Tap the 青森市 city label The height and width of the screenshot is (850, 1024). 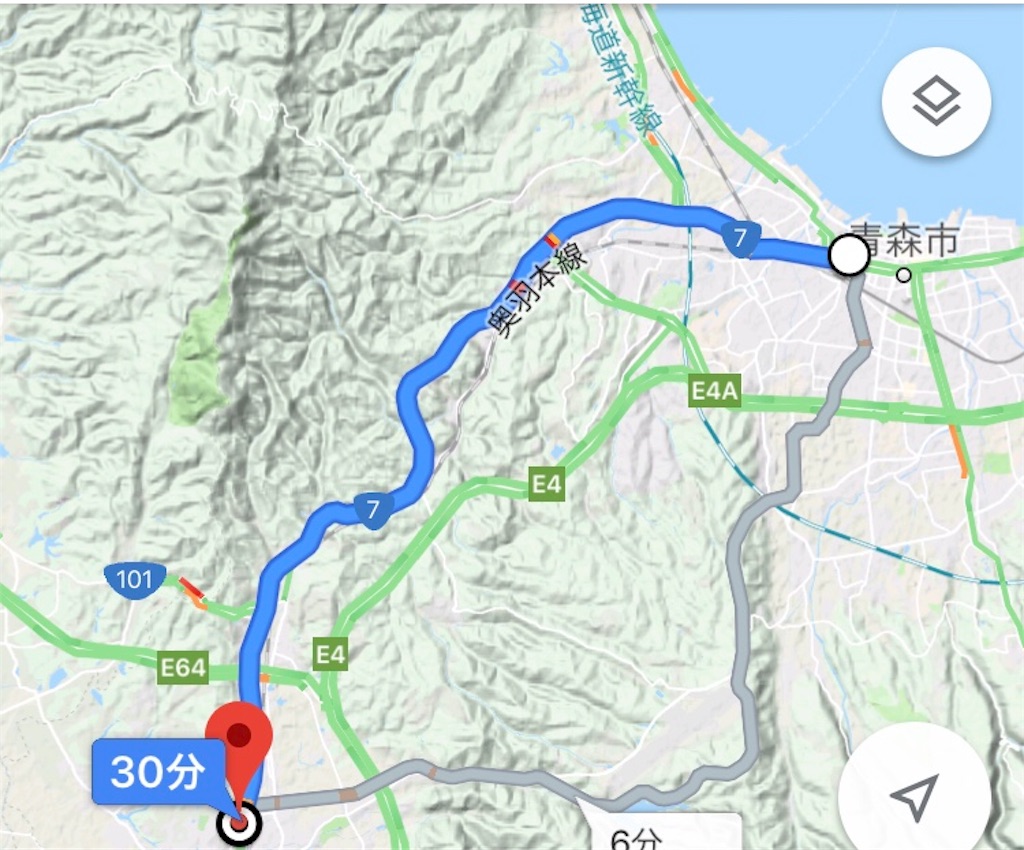[905, 239]
